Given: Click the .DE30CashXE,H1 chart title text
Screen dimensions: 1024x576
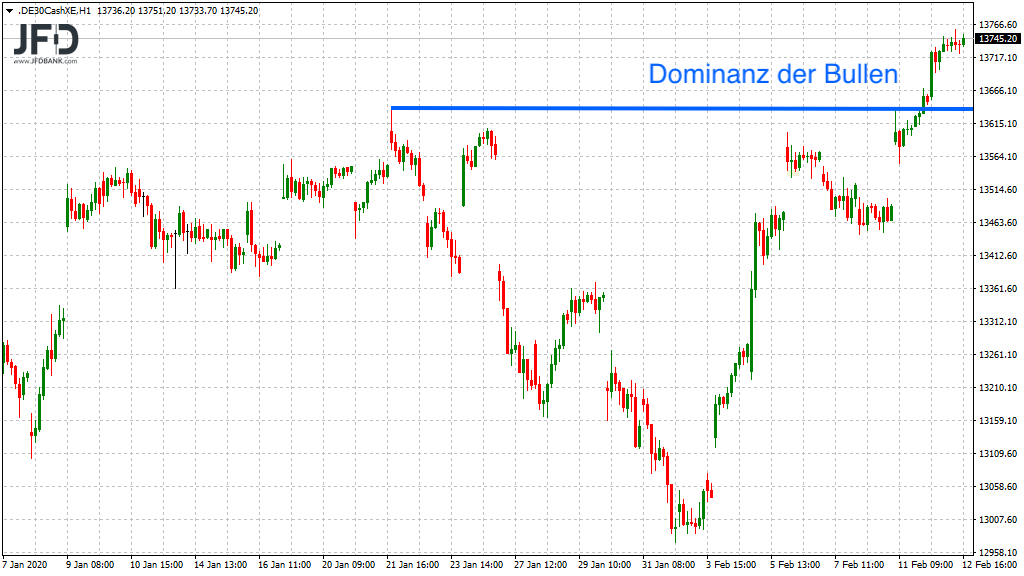Looking at the screenshot, I should point(55,10).
